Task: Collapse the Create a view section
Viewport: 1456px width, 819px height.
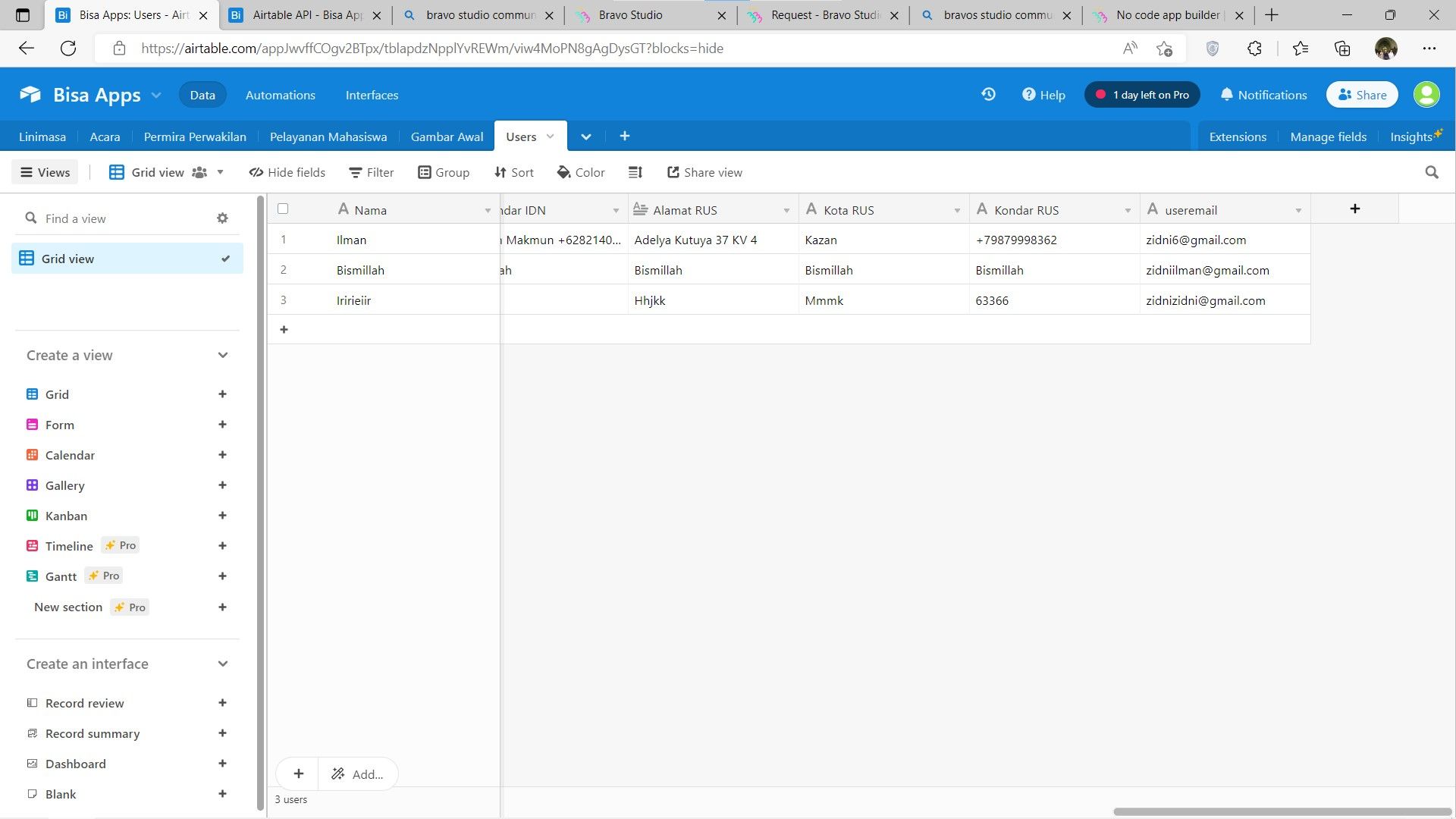Action: click(222, 356)
